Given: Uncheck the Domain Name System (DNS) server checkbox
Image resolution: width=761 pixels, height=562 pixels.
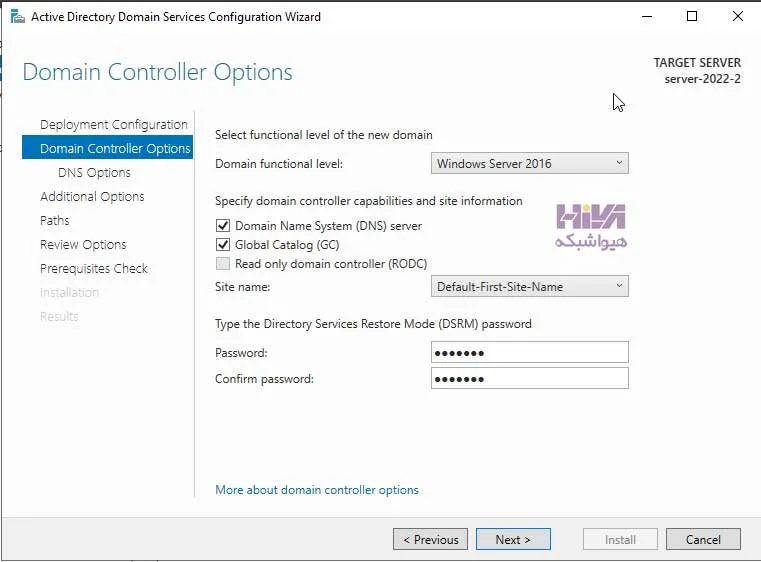Looking at the screenshot, I should (x=223, y=226).
